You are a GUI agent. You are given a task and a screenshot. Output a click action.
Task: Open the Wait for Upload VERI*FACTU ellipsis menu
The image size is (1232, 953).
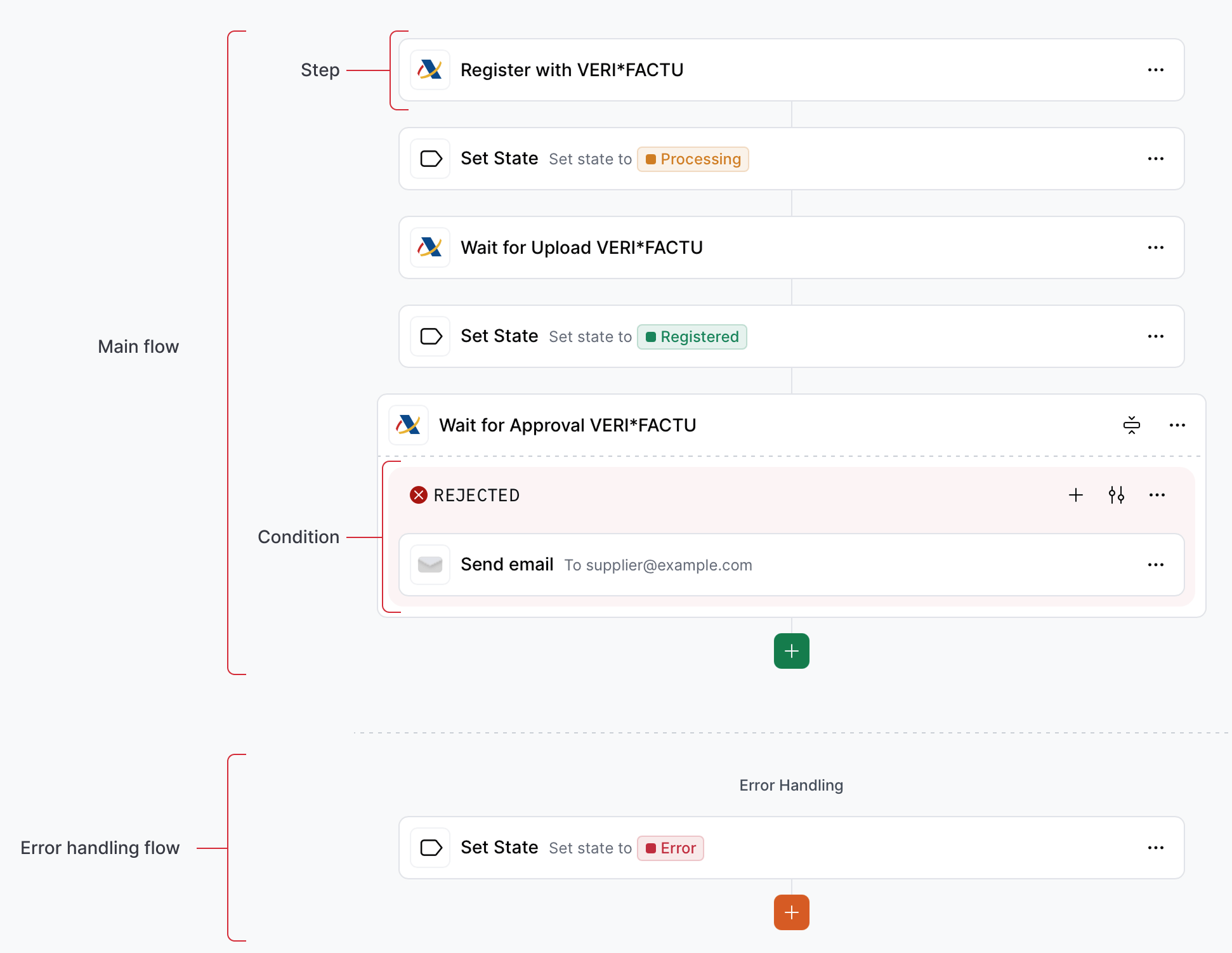click(1156, 247)
